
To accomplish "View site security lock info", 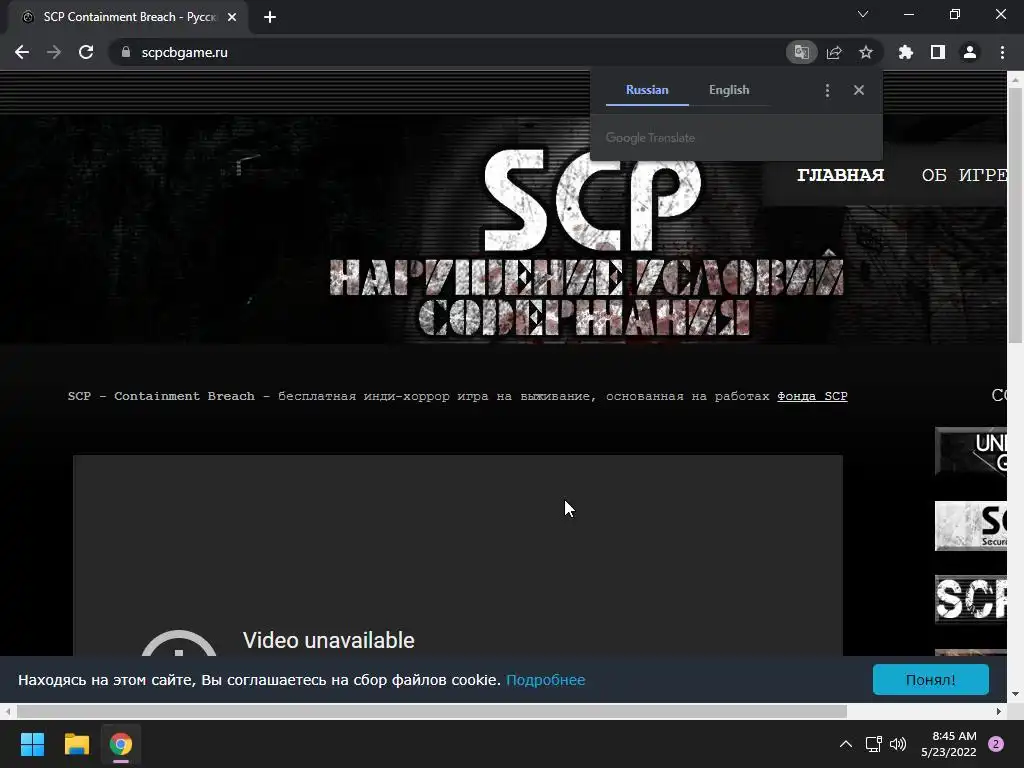I will (125, 52).
